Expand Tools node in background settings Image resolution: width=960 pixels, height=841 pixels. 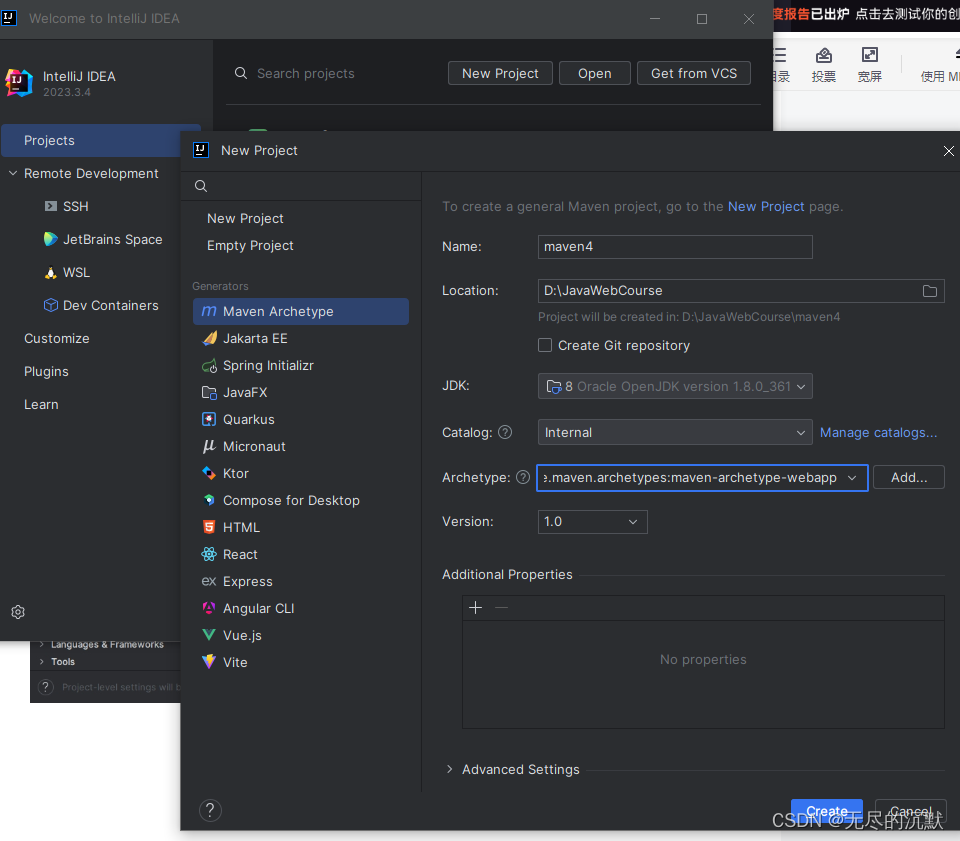[x=41, y=662]
